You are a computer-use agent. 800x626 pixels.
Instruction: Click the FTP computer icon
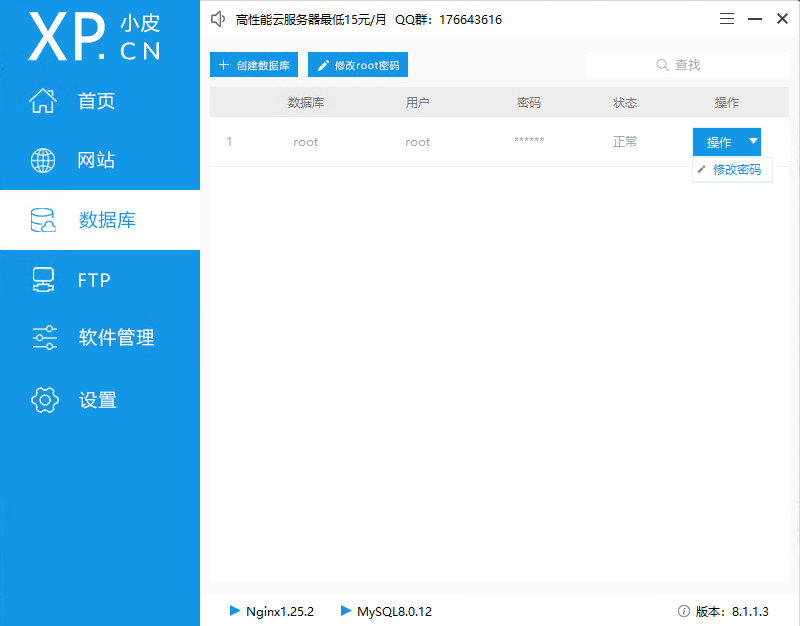pos(44,280)
